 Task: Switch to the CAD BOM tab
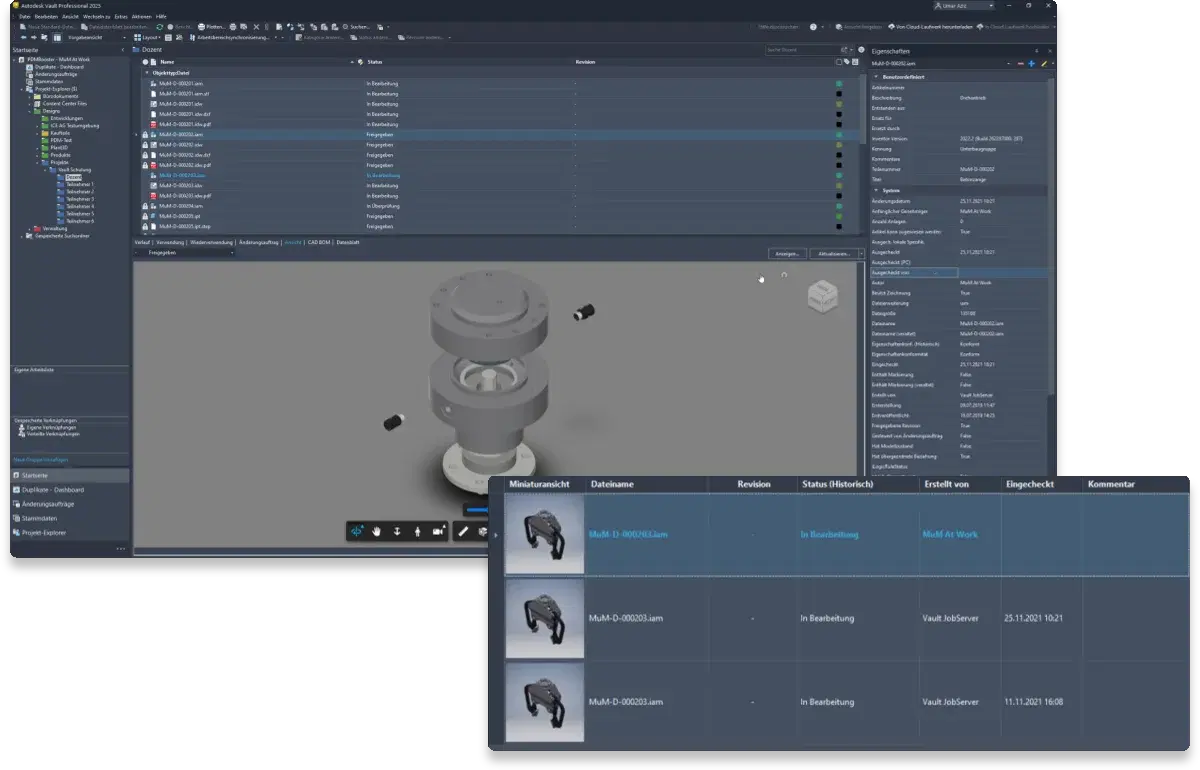pos(319,242)
